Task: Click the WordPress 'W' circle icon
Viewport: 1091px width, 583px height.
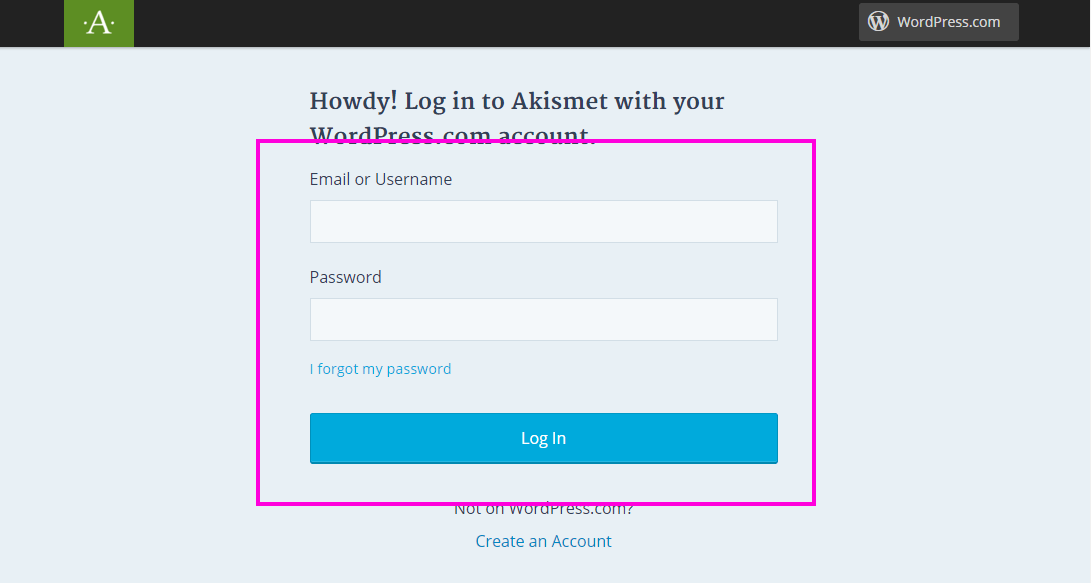Action: pos(878,22)
